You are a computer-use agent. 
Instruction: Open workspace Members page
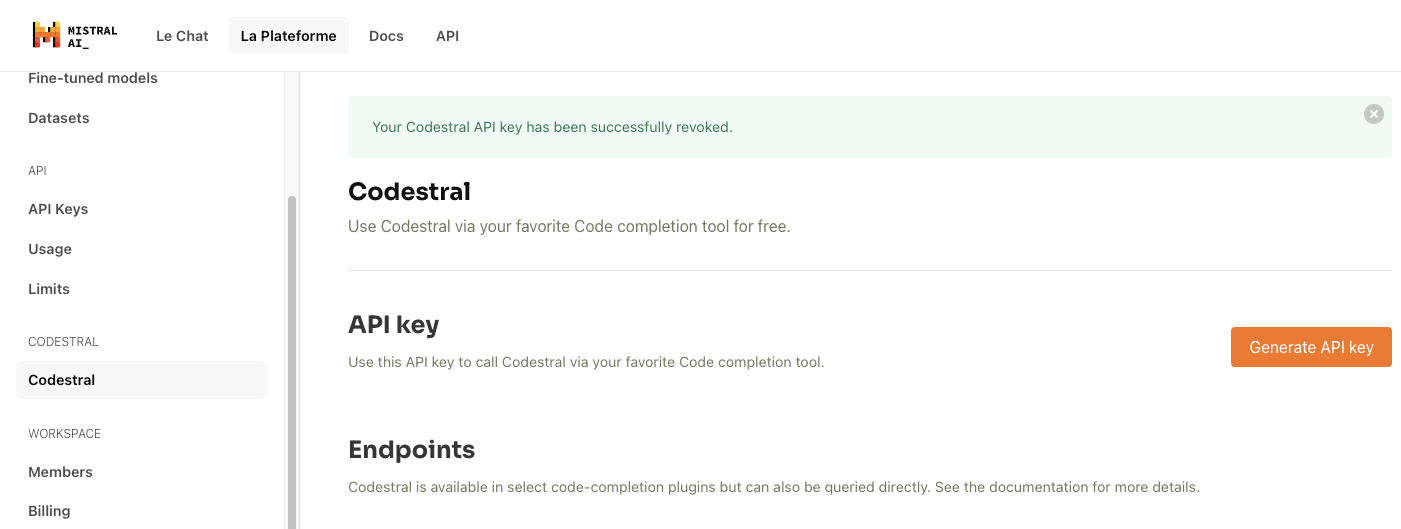pos(60,472)
